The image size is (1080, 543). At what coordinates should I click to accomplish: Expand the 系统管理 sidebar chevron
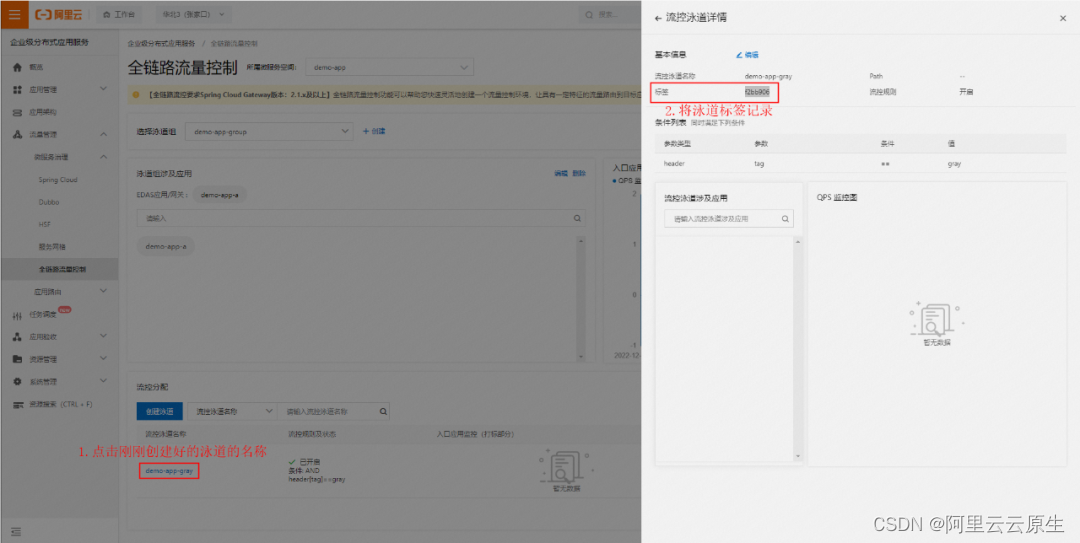click(x=103, y=380)
